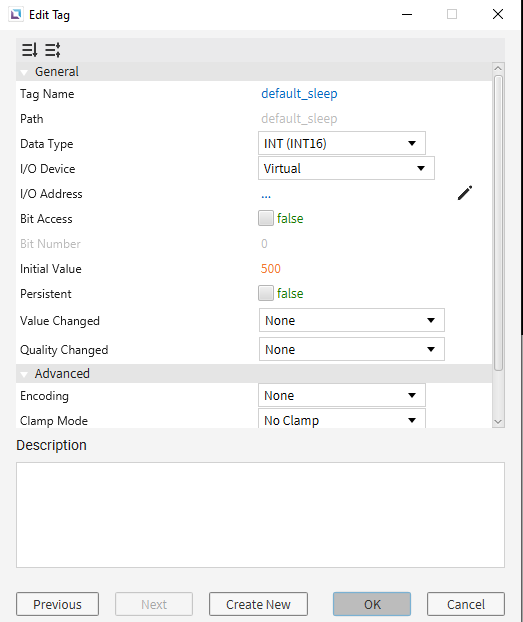
Task: Open the Value Changed dropdown
Action: click(352, 320)
